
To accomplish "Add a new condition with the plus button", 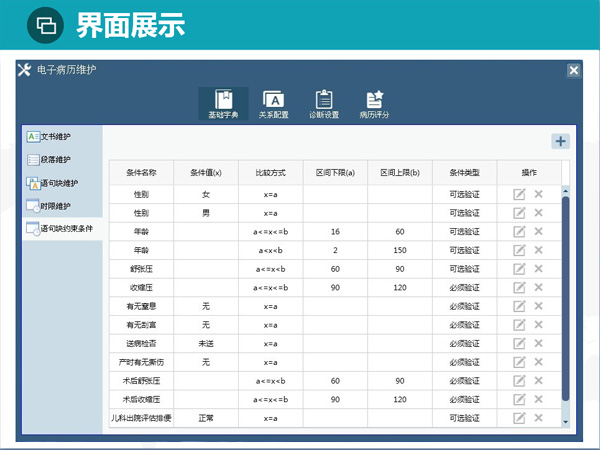I will pos(561,141).
